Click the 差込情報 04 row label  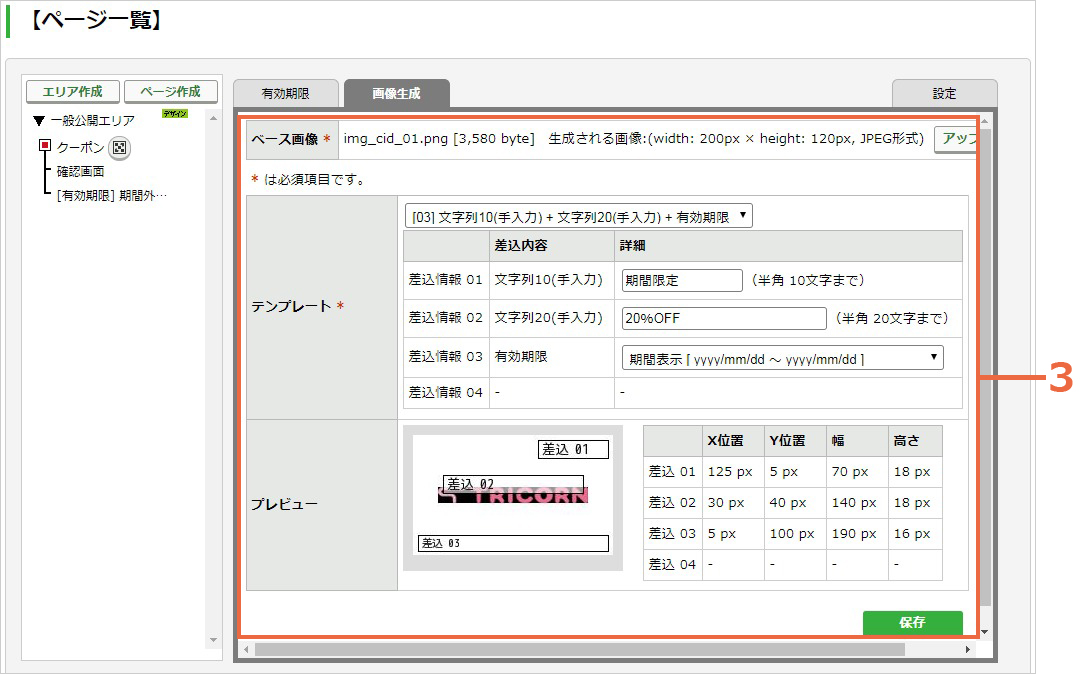click(445, 392)
